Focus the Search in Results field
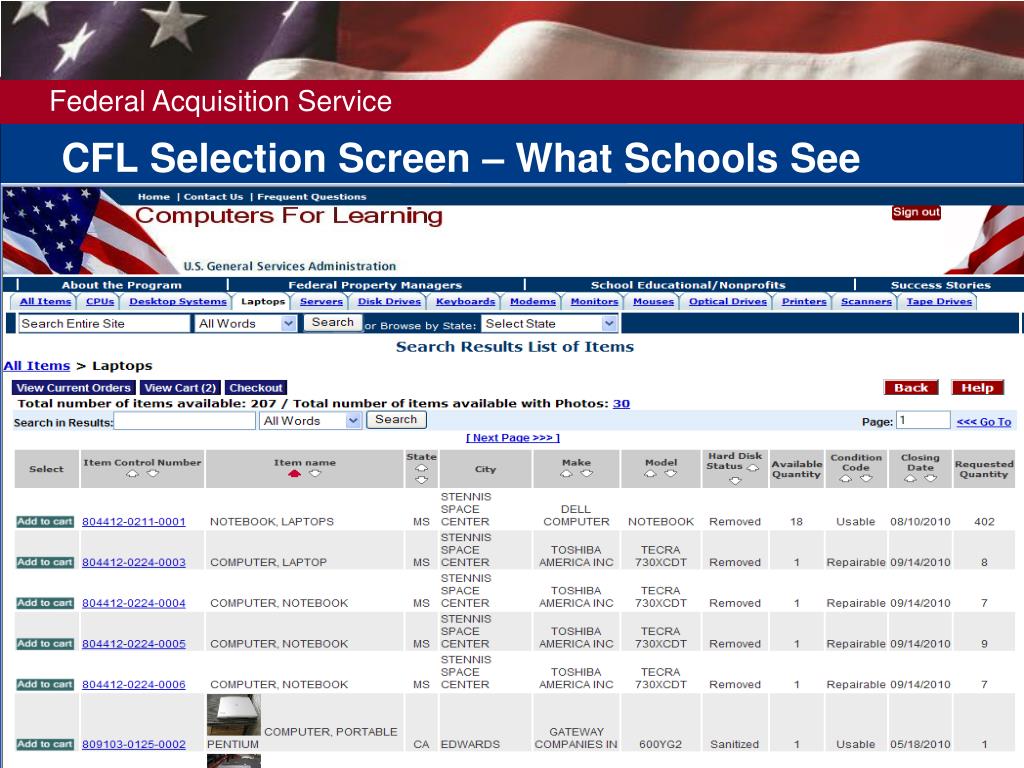Screen dimensions: 1024x768 tap(185, 421)
